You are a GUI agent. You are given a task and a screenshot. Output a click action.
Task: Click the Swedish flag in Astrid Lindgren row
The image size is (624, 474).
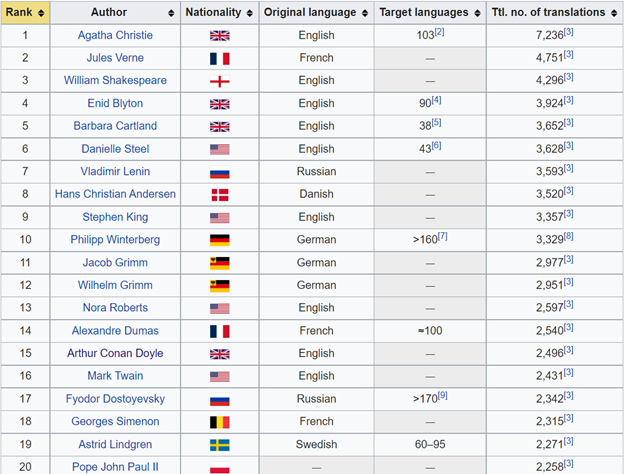tap(220, 445)
